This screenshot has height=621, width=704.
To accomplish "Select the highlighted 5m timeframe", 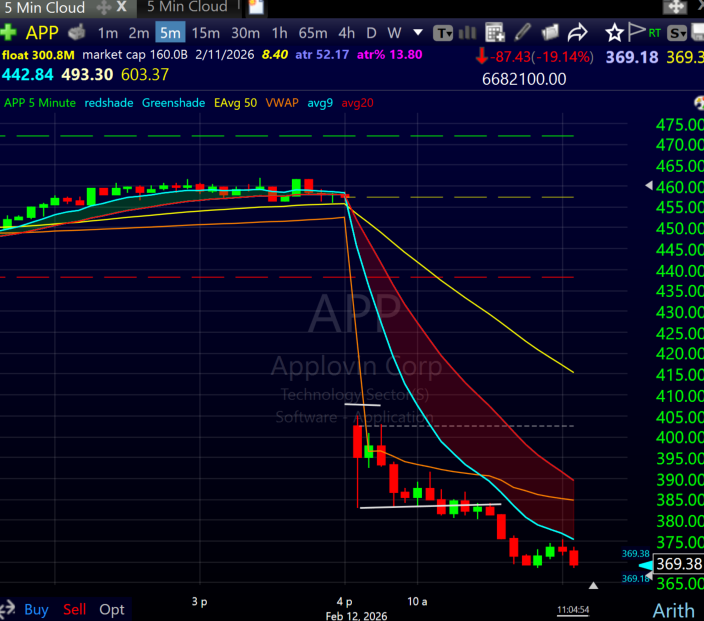I will tap(170, 33).
